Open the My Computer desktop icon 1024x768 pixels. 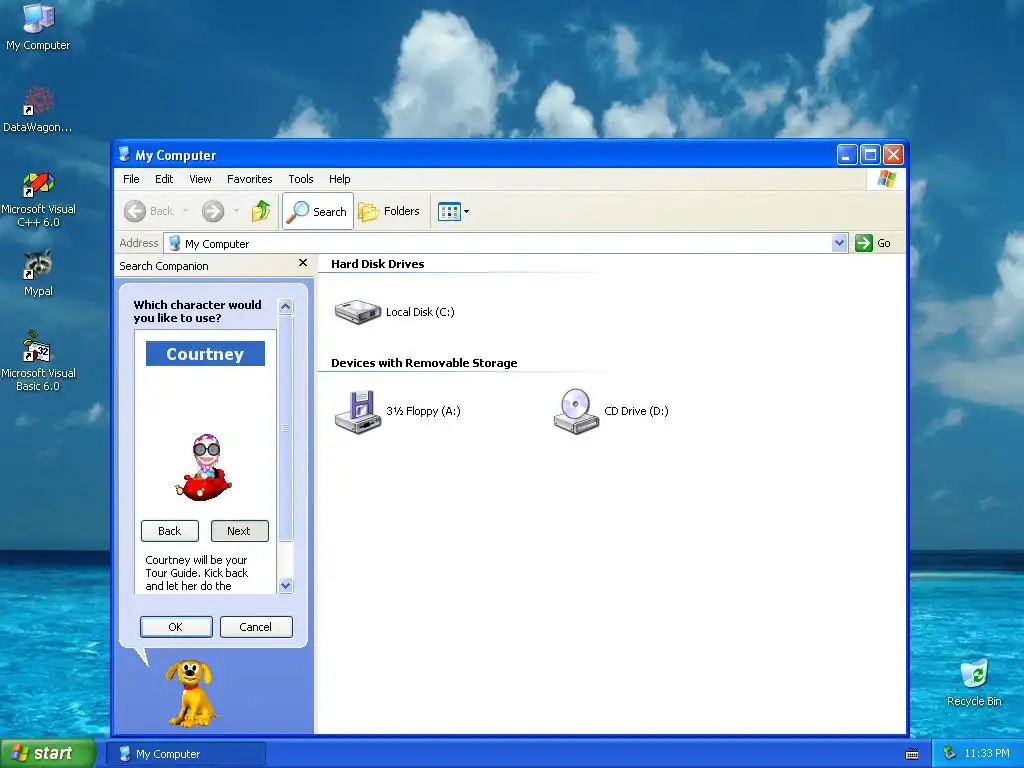coord(38,27)
